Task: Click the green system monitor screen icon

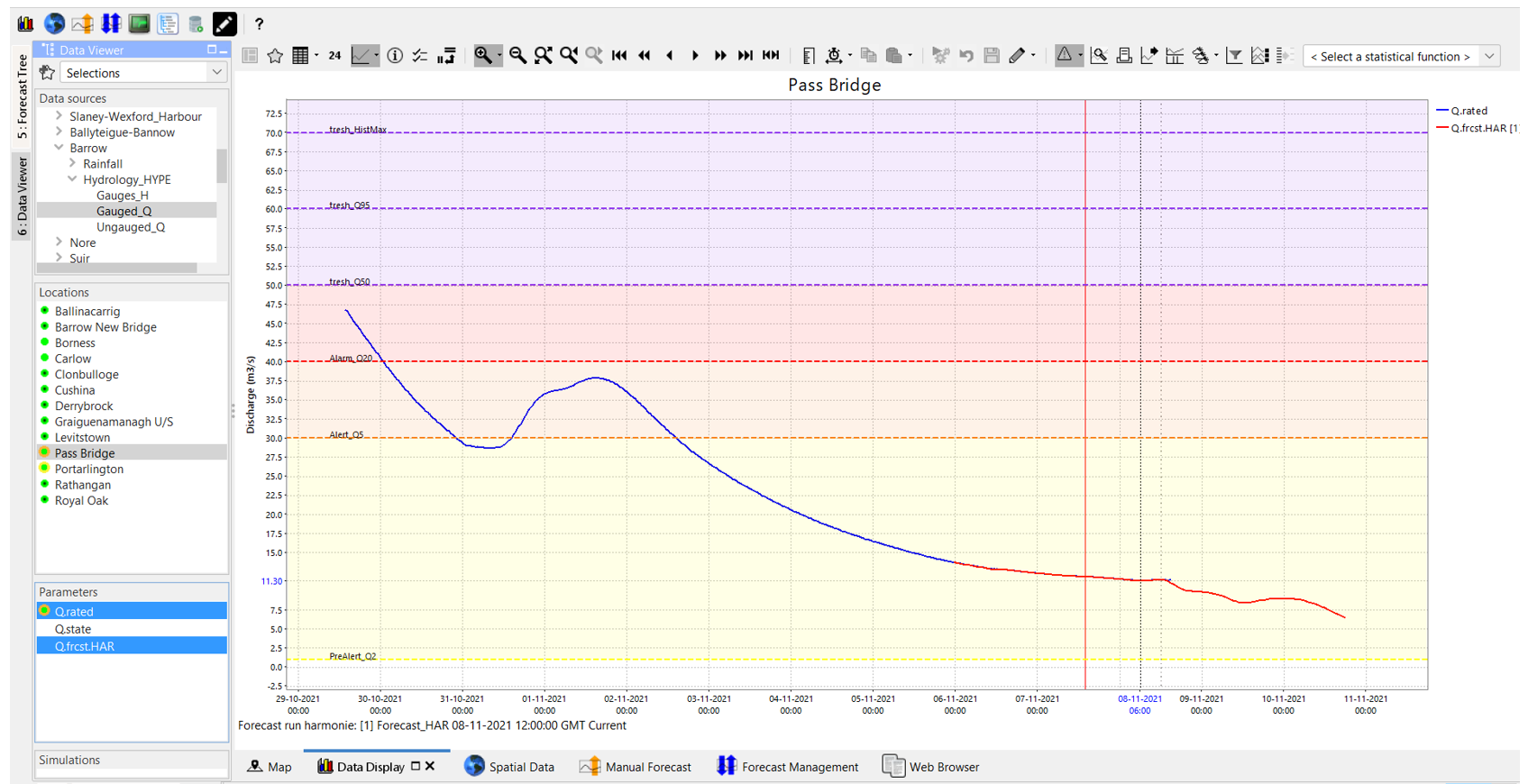Action: click(x=139, y=23)
